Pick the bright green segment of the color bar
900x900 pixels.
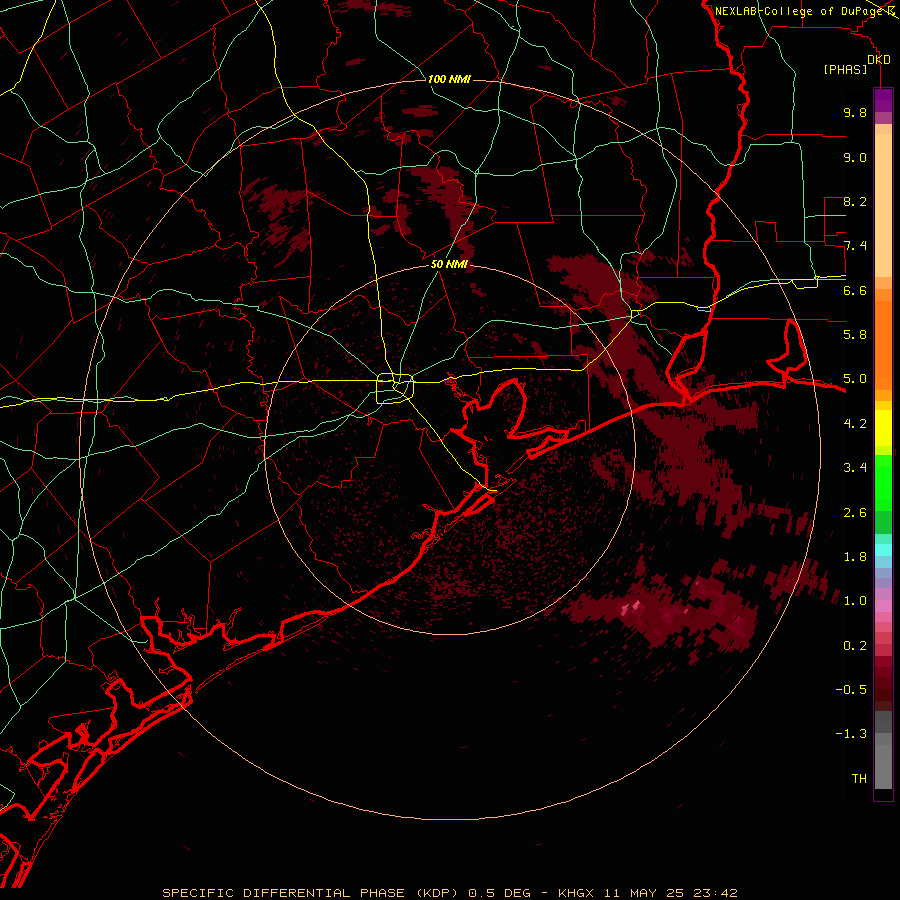(883, 482)
